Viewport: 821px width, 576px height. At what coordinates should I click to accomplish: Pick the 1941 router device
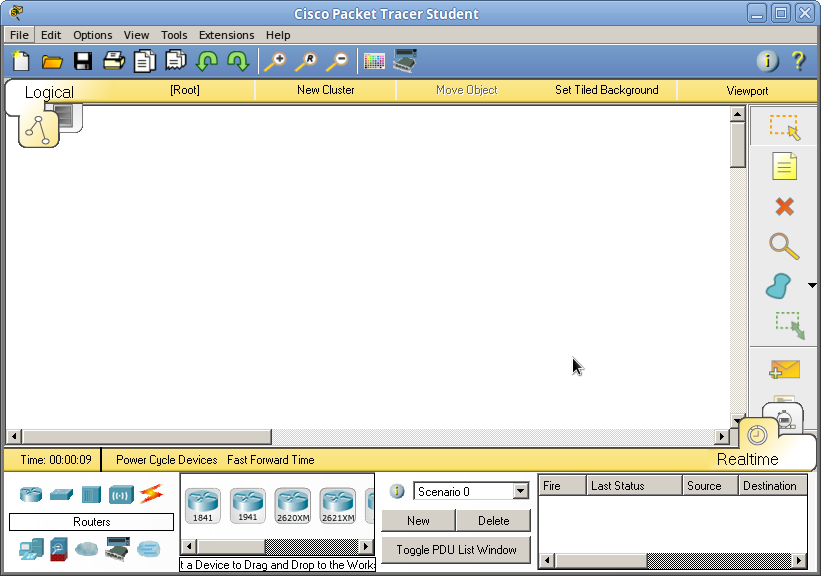click(x=248, y=505)
